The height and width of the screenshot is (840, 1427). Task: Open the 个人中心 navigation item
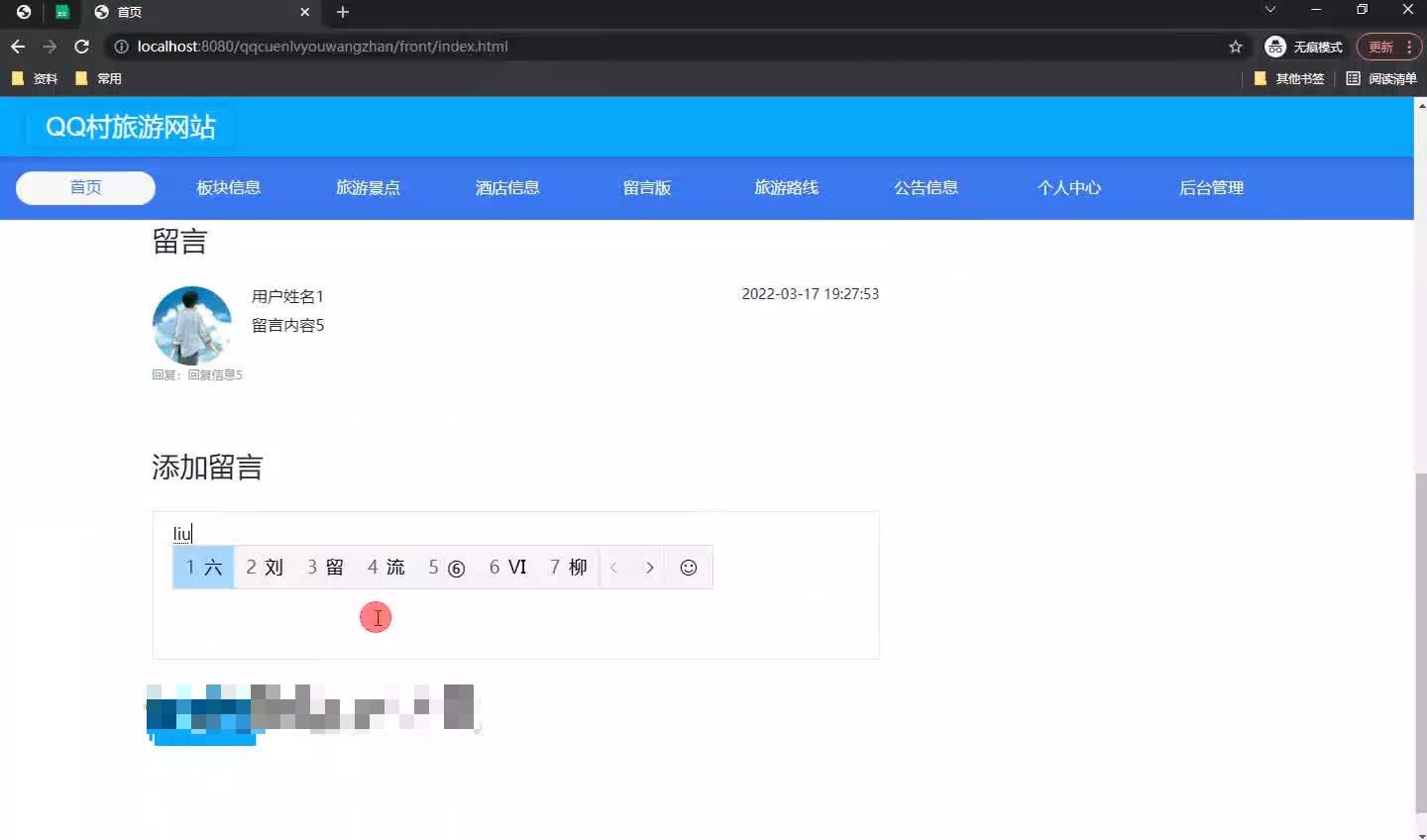click(x=1069, y=187)
